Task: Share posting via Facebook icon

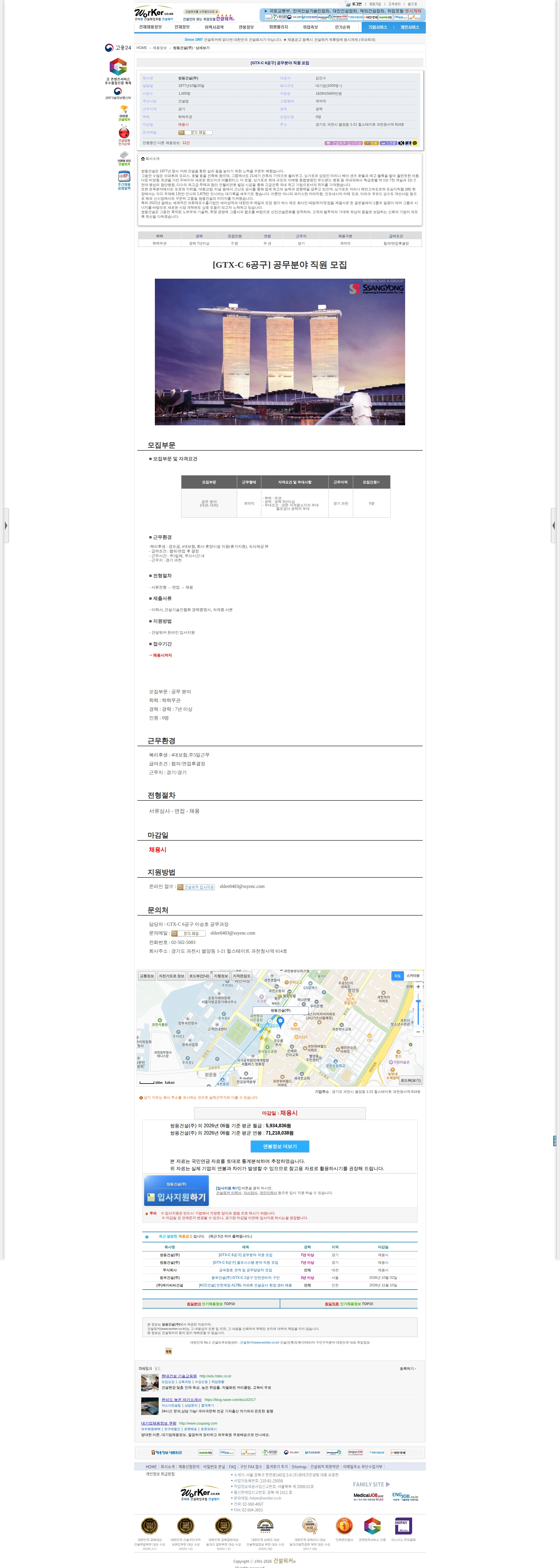Action: pyautogui.click(x=408, y=143)
